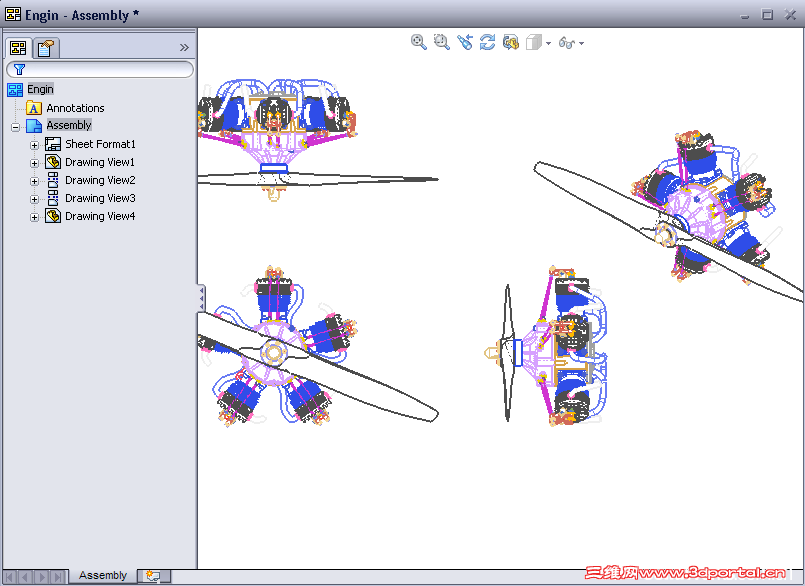This screenshot has height=586, width=805.
Task: Switch to the PropertyManager tab
Action: click(45, 48)
